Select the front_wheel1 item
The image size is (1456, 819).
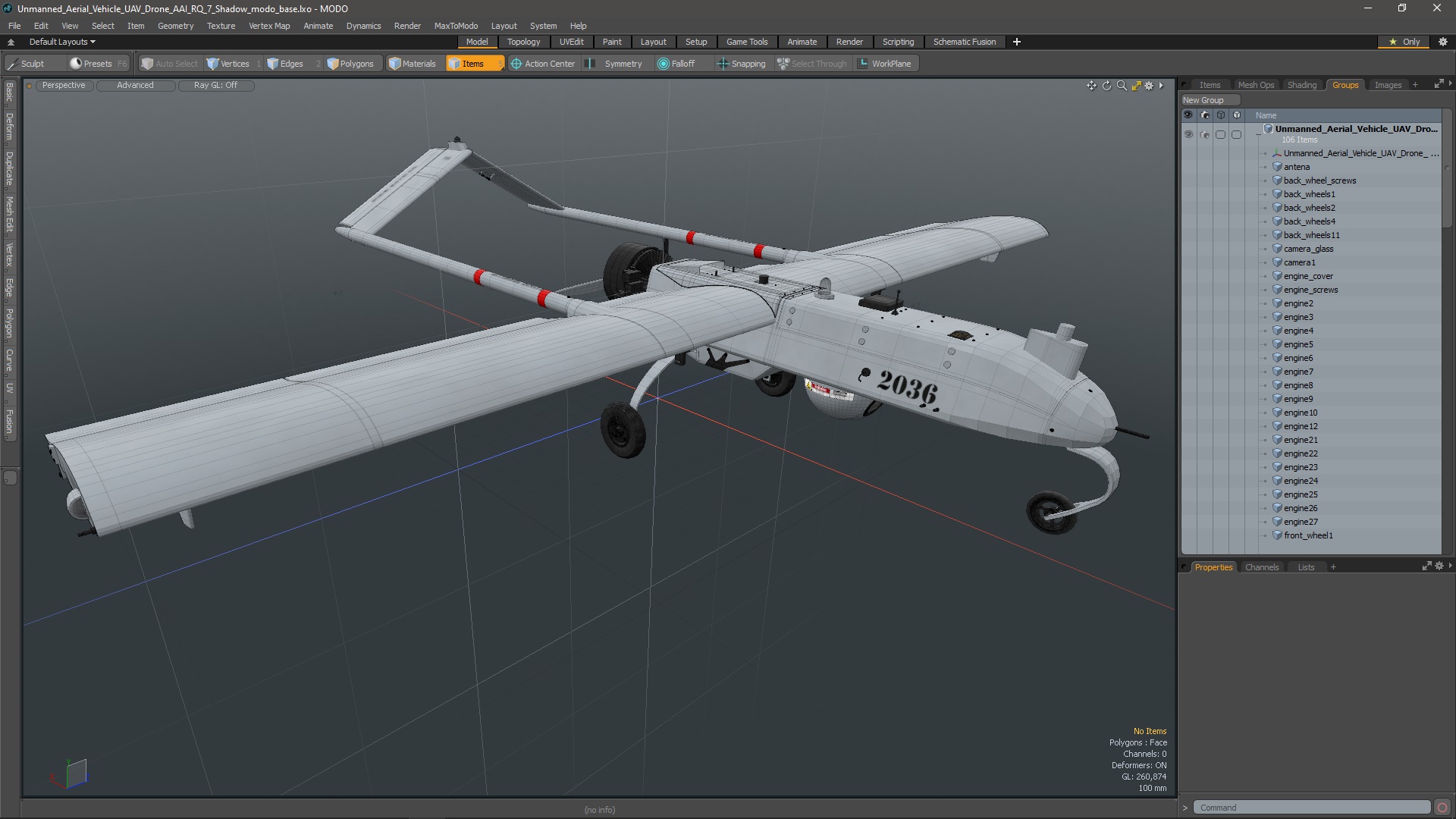(1308, 535)
